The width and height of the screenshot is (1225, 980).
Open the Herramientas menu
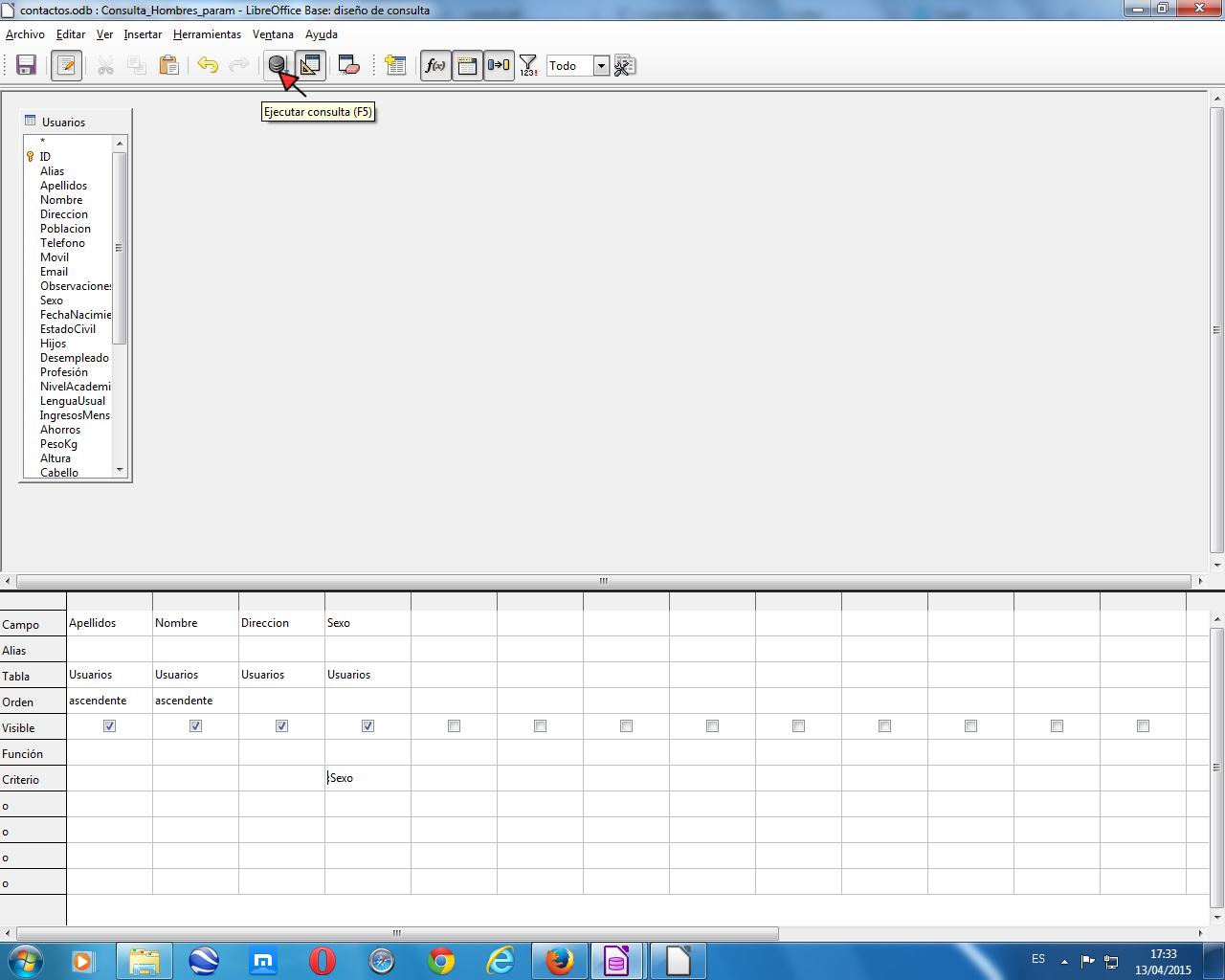207,33
